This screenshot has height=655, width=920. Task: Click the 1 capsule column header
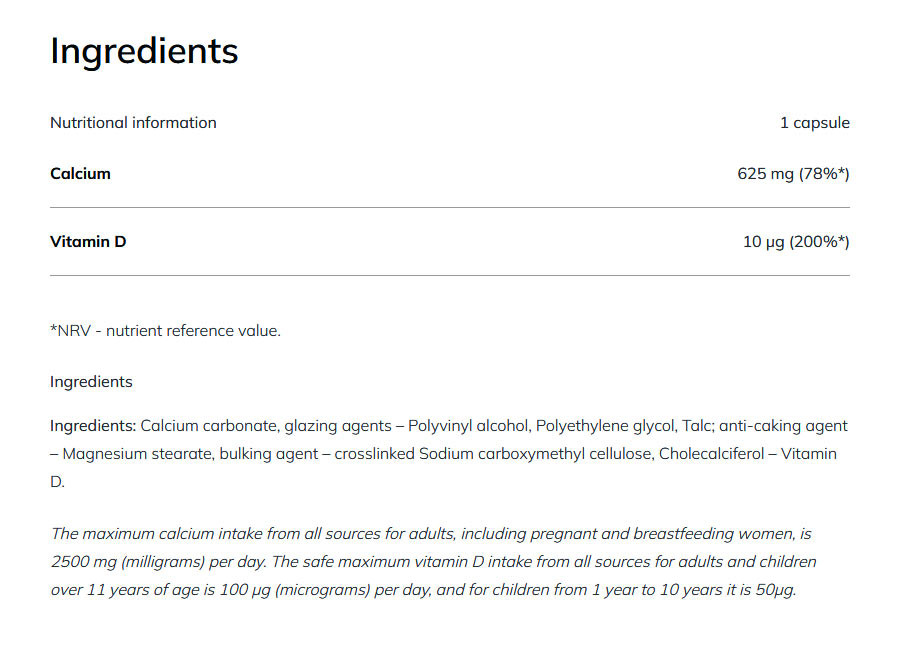814,123
